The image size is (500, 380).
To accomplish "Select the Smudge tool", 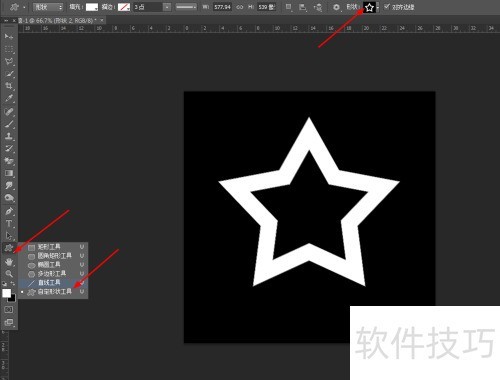I will click(x=9, y=186).
